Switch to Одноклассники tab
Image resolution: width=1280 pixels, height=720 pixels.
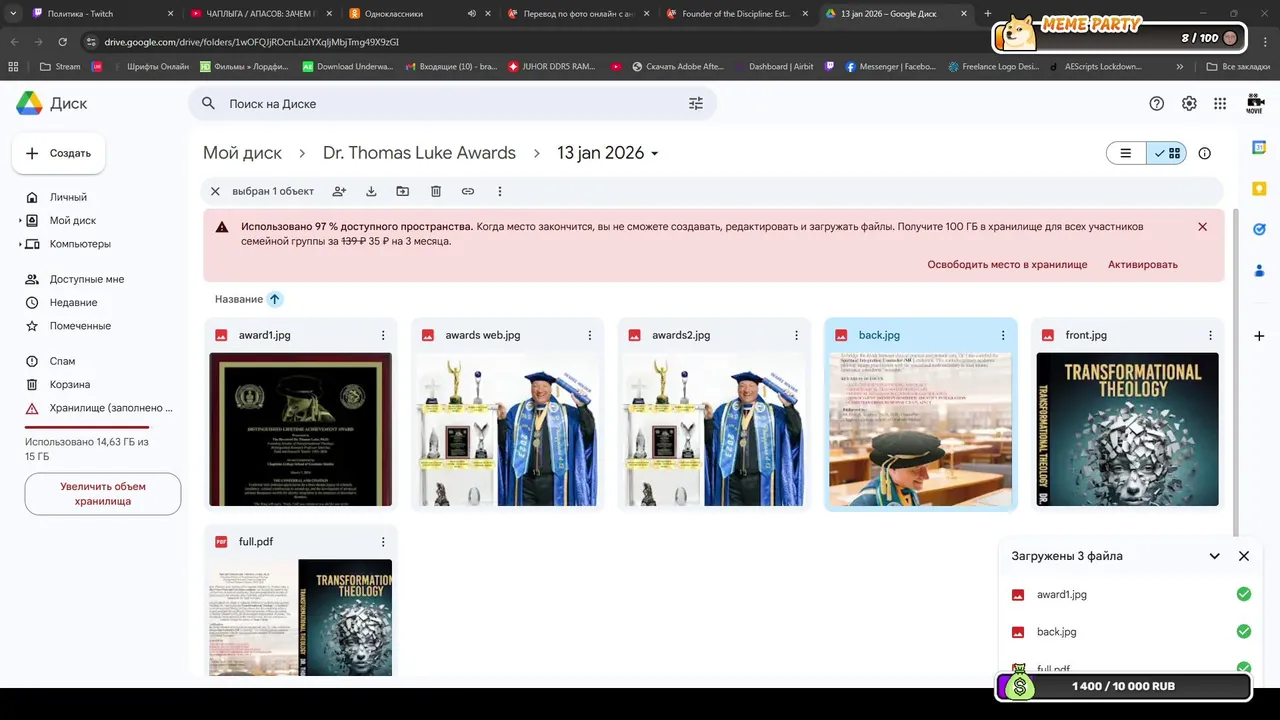[x=420, y=13]
